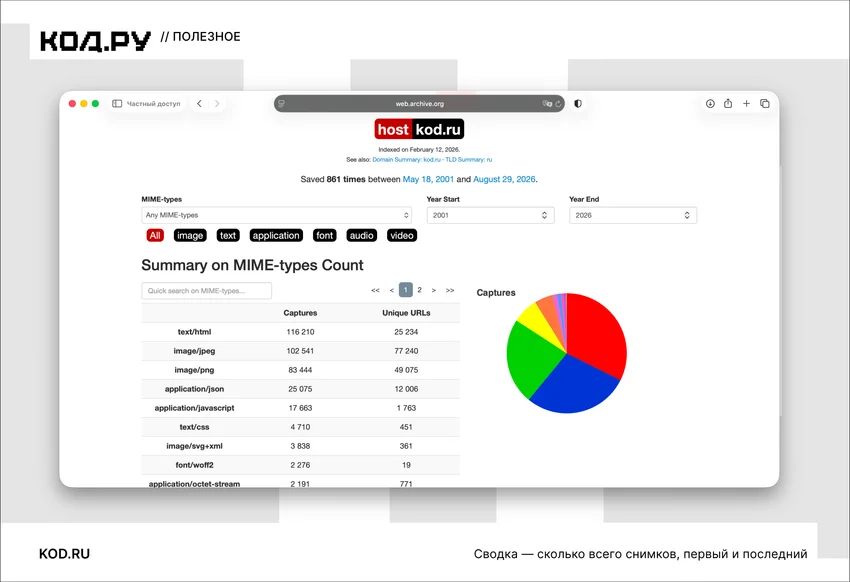The height and width of the screenshot is (582, 850).
Task: Go to previous page with < button
Action: tap(391, 290)
